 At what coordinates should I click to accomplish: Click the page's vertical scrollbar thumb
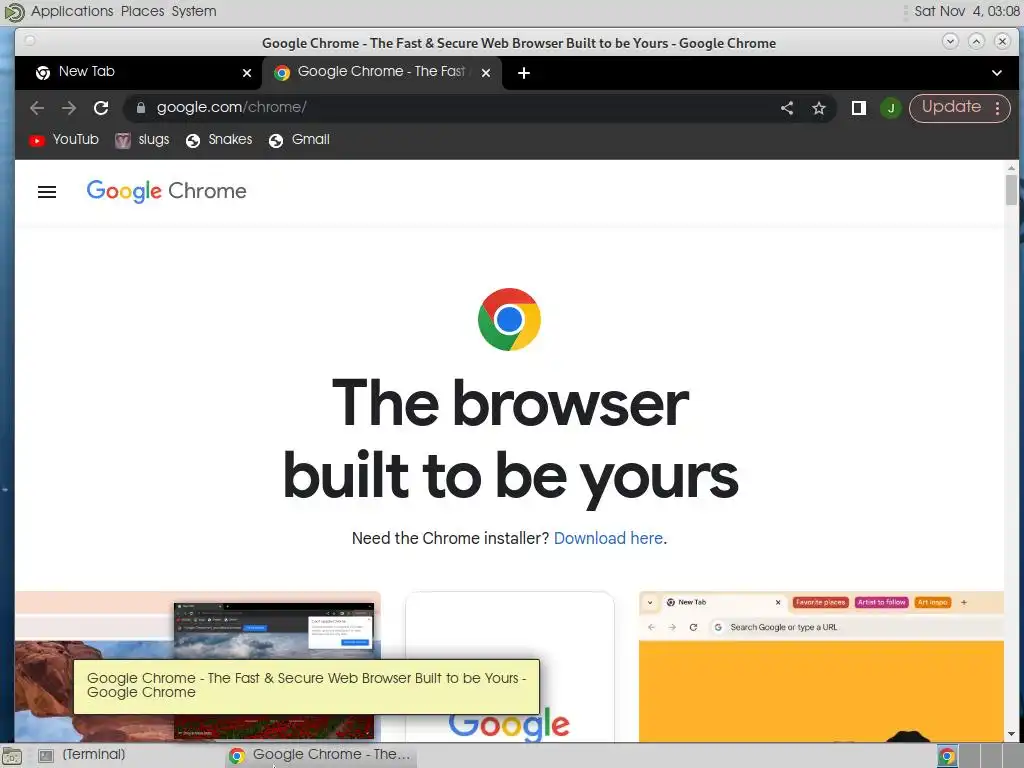pos(1011,190)
